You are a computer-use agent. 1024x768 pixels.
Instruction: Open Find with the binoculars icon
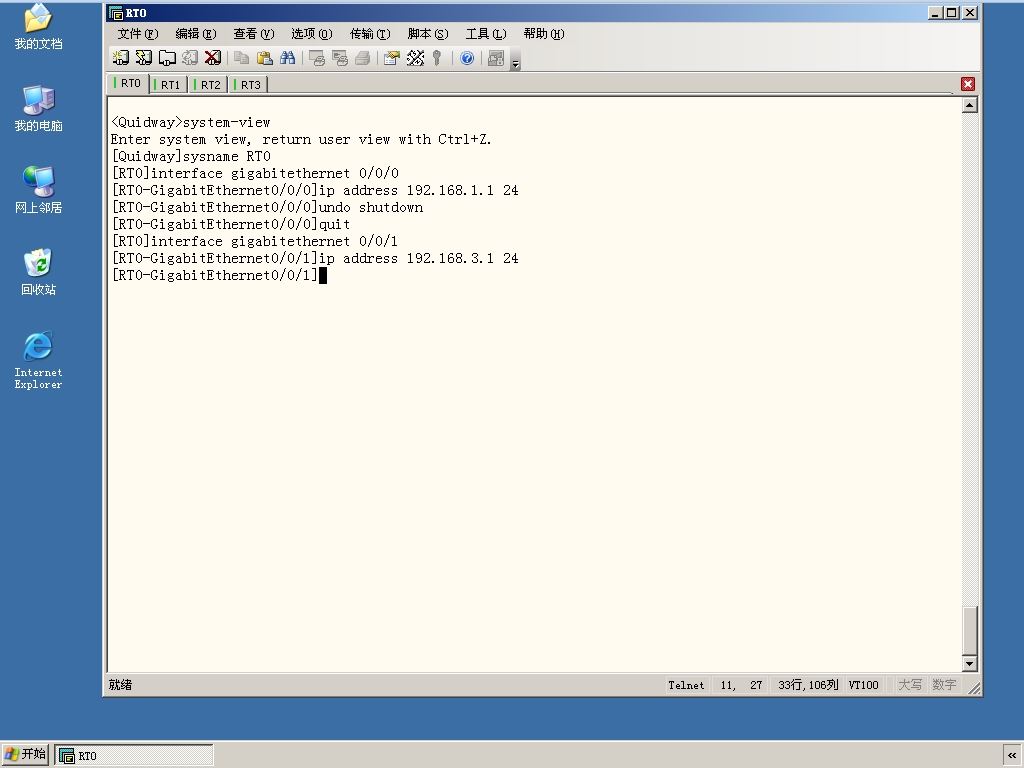(x=287, y=58)
